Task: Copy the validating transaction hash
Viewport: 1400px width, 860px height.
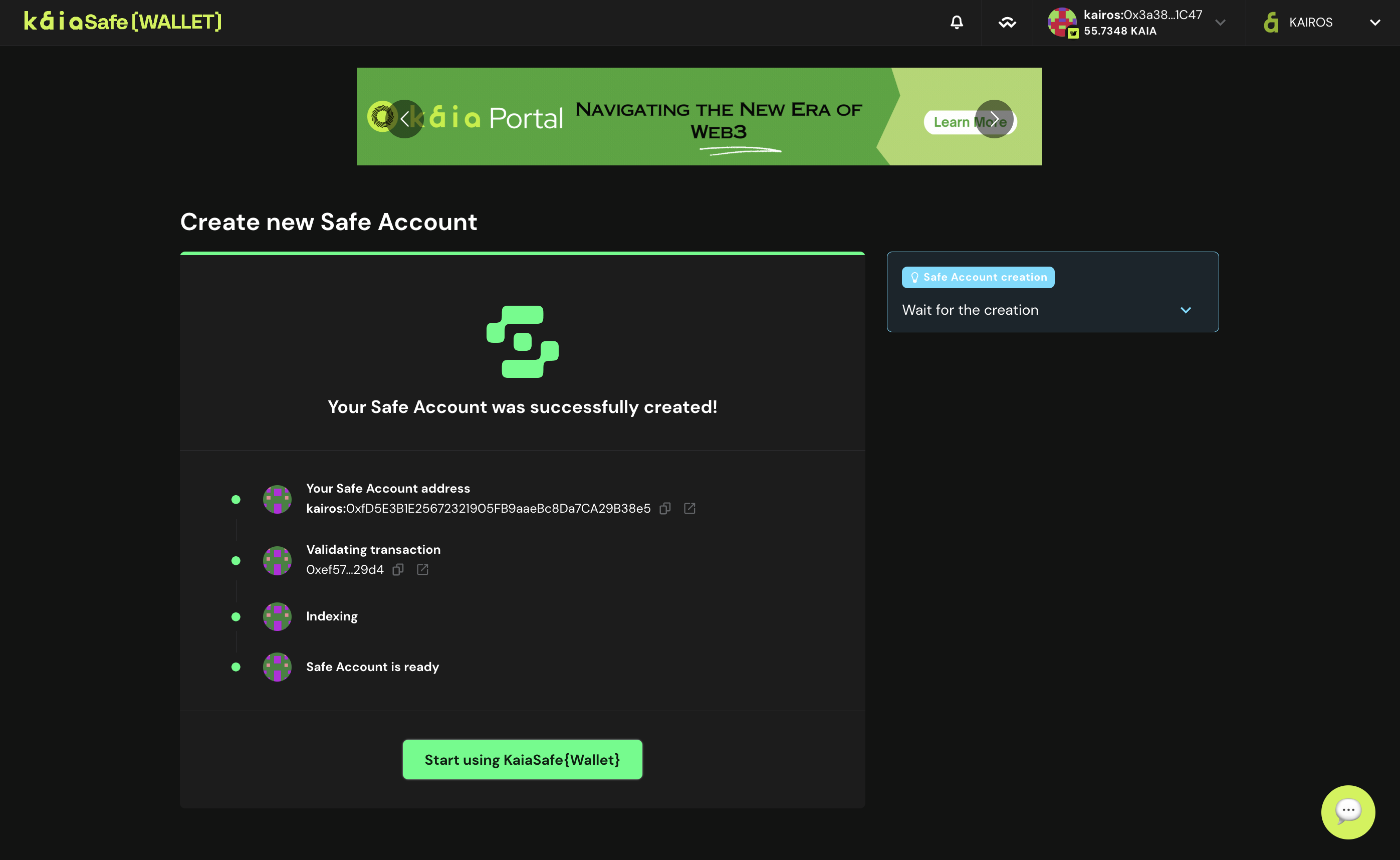Action: (x=398, y=569)
